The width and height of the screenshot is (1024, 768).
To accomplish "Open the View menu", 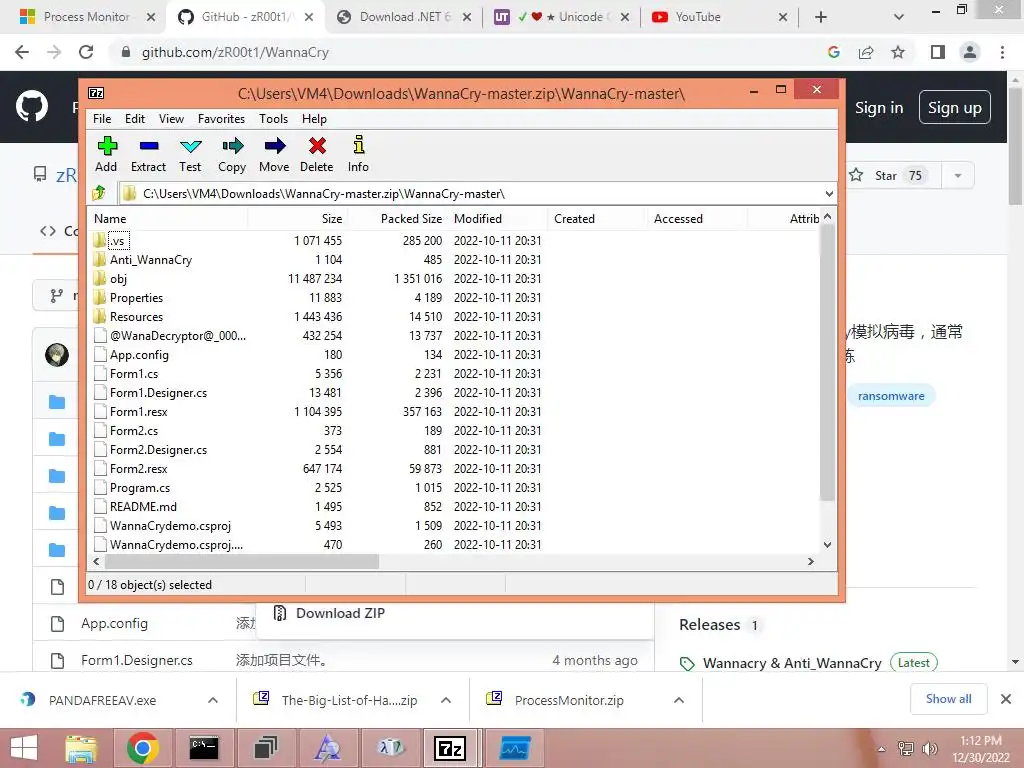I will tap(171, 119).
